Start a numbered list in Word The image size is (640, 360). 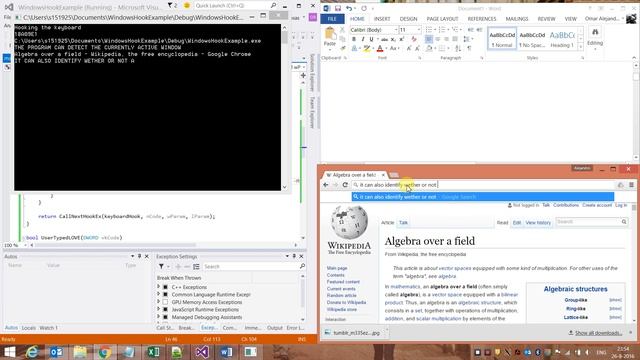pyautogui.click(x=442, y=30)
